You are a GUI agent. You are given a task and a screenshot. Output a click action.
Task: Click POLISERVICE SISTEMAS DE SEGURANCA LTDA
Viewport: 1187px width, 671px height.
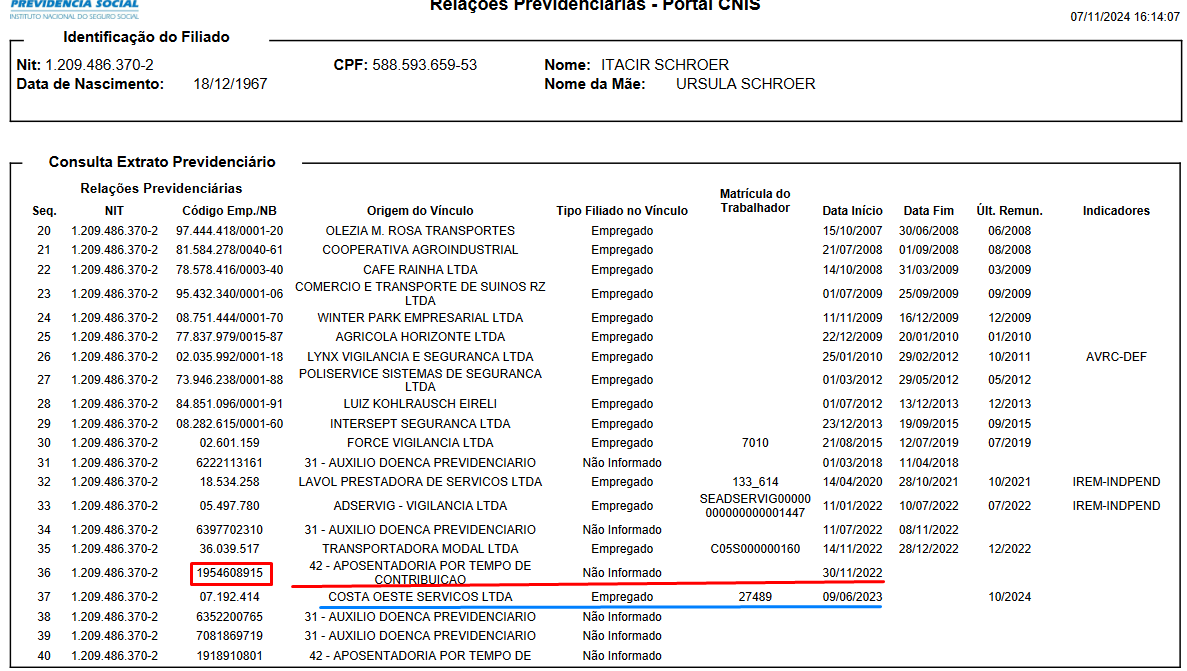click(x=420, y=380)
